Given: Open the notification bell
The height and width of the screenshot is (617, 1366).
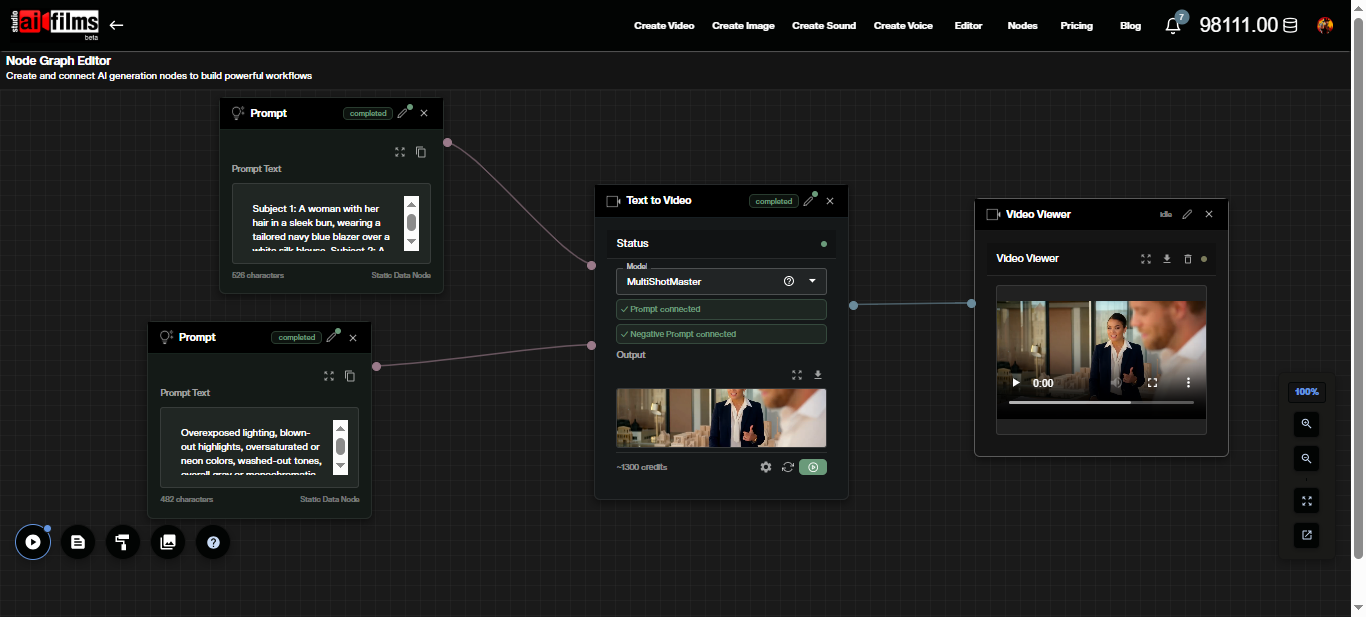Looking at the screenshot, I should 1172,25.
